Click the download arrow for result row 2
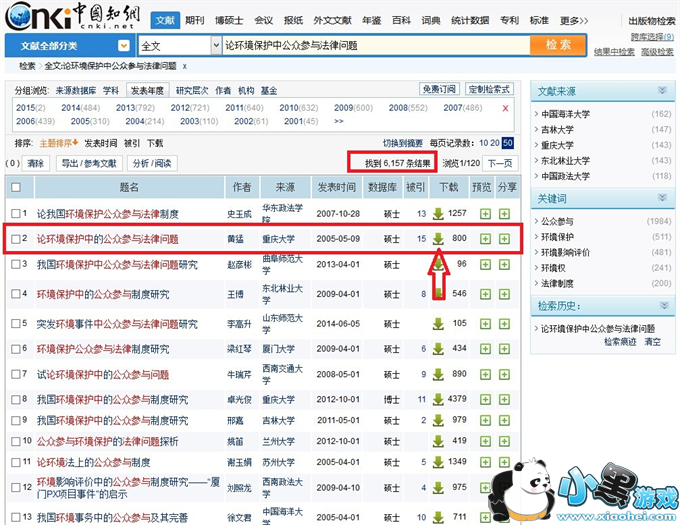 (x=438, y=239)
